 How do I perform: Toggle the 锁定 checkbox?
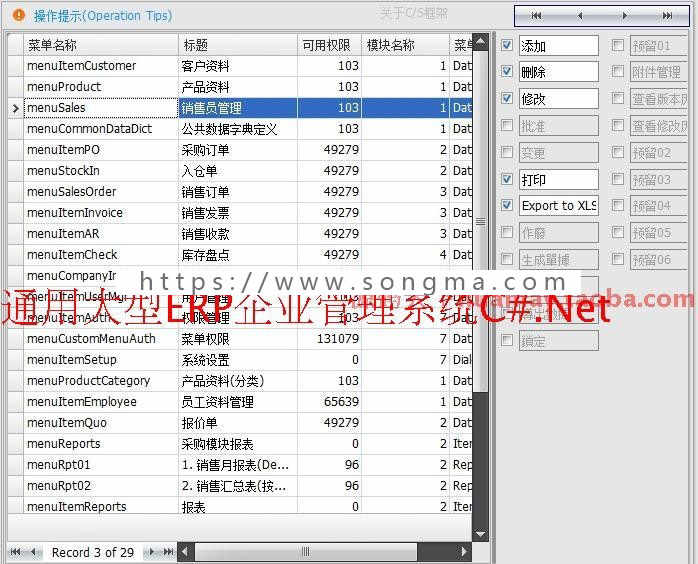click(x=507, y=341)
